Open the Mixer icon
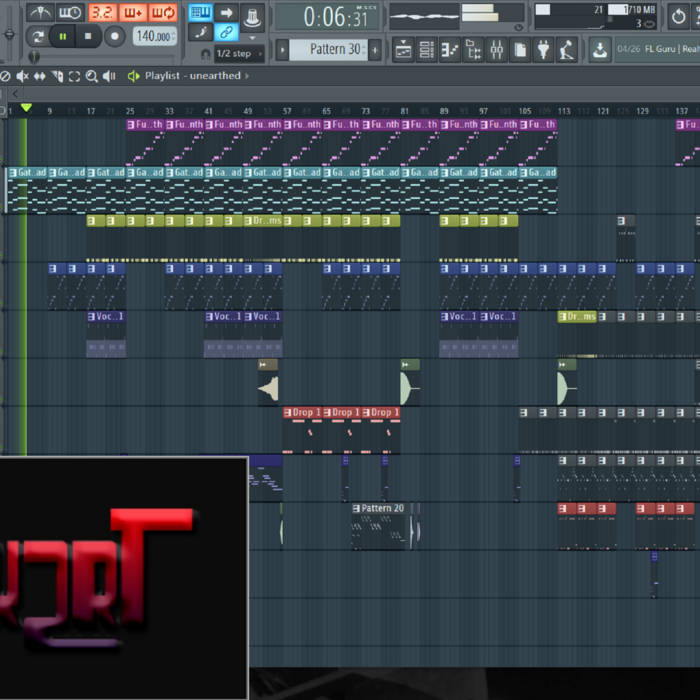The width and height of the screenshot is (700, 700). tap(496, 49)
